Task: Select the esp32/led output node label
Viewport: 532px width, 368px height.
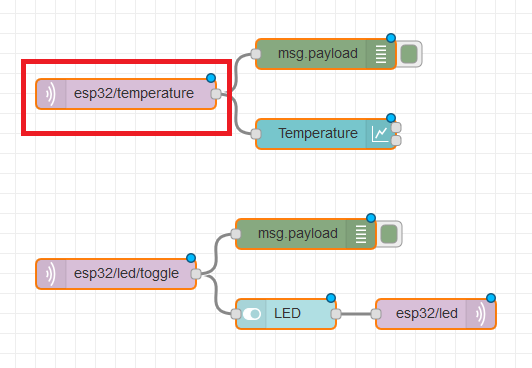Action: coord(427,313)
